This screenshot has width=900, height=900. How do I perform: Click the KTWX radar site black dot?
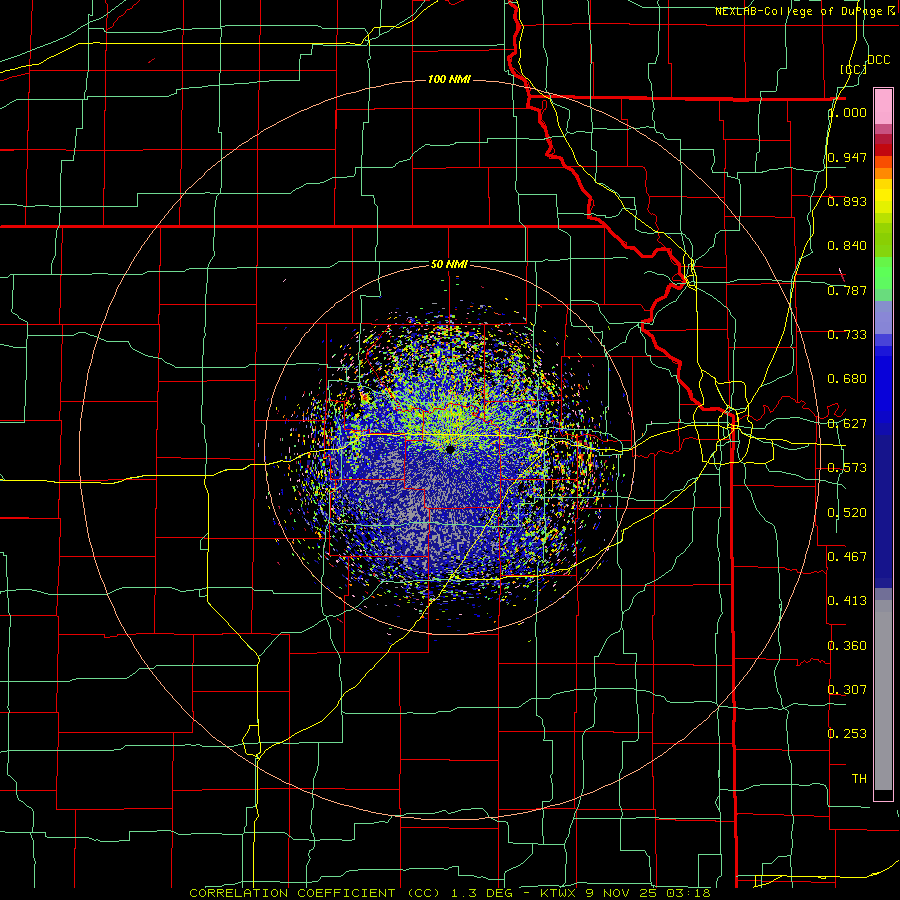click(450, 449)
